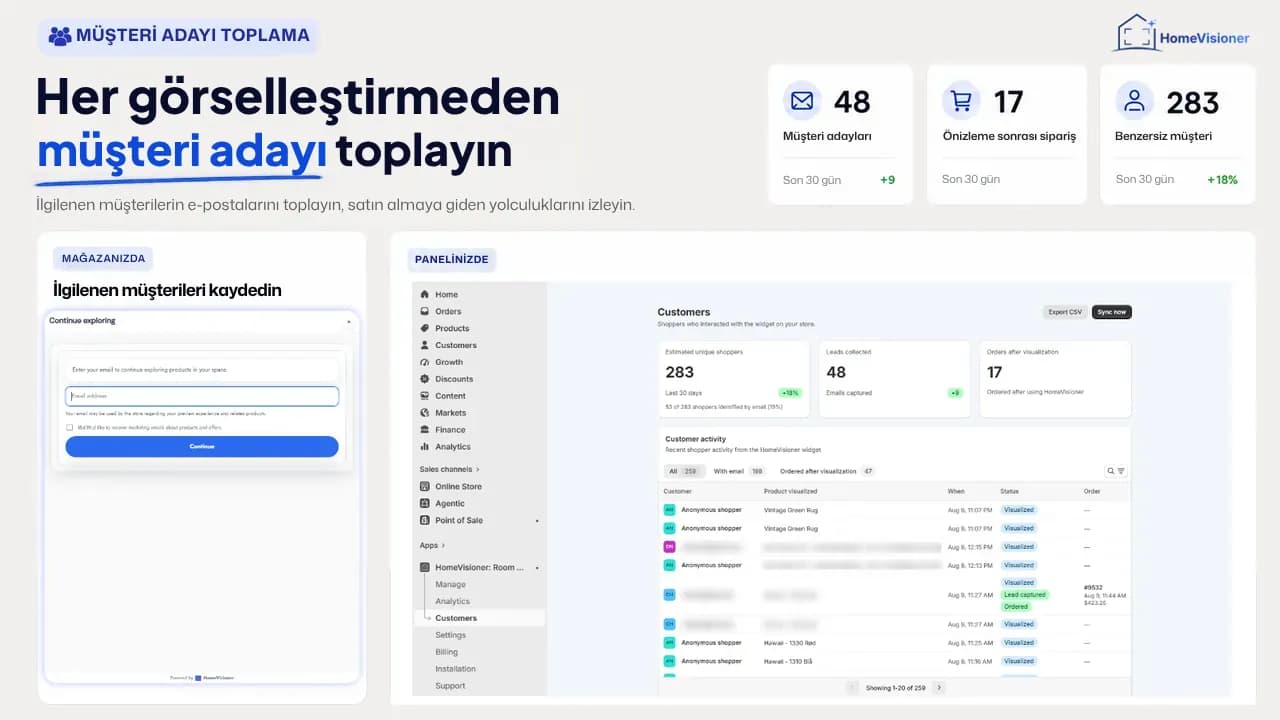
Task: Open Billing under HomeVisioner app
Action: tap(446, 652)
